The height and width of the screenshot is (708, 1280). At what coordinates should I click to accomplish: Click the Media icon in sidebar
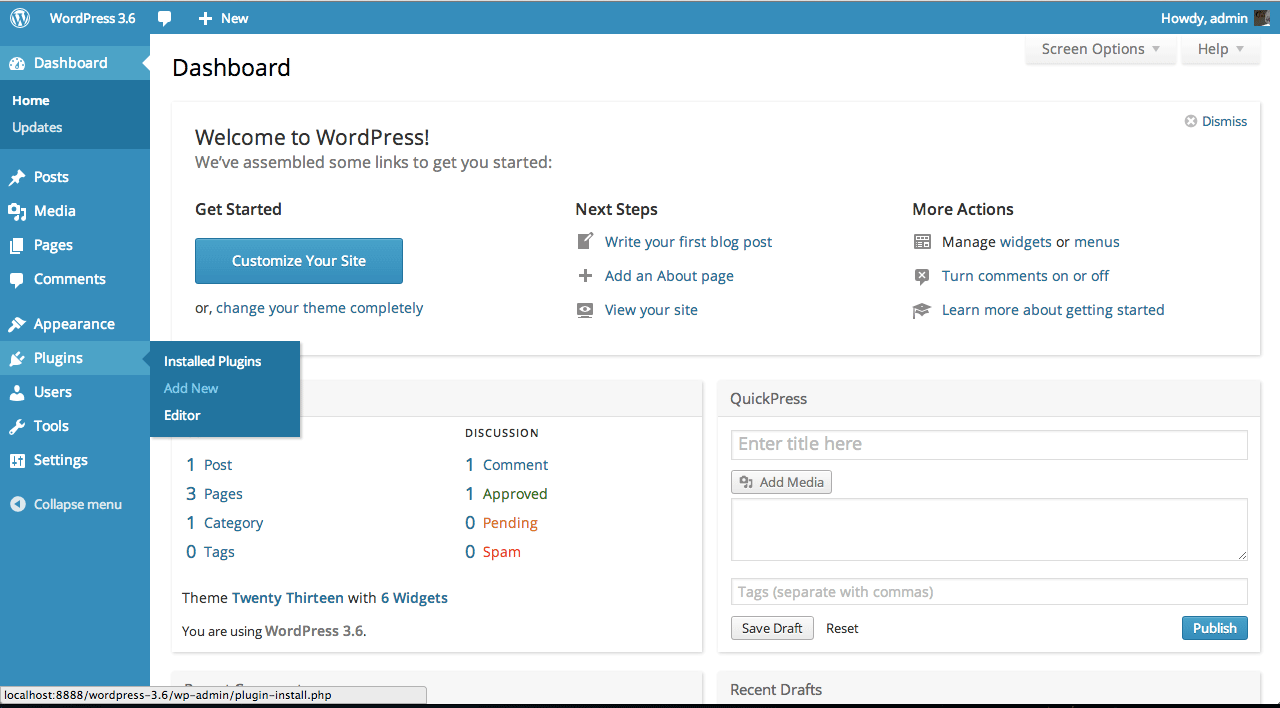17,211
